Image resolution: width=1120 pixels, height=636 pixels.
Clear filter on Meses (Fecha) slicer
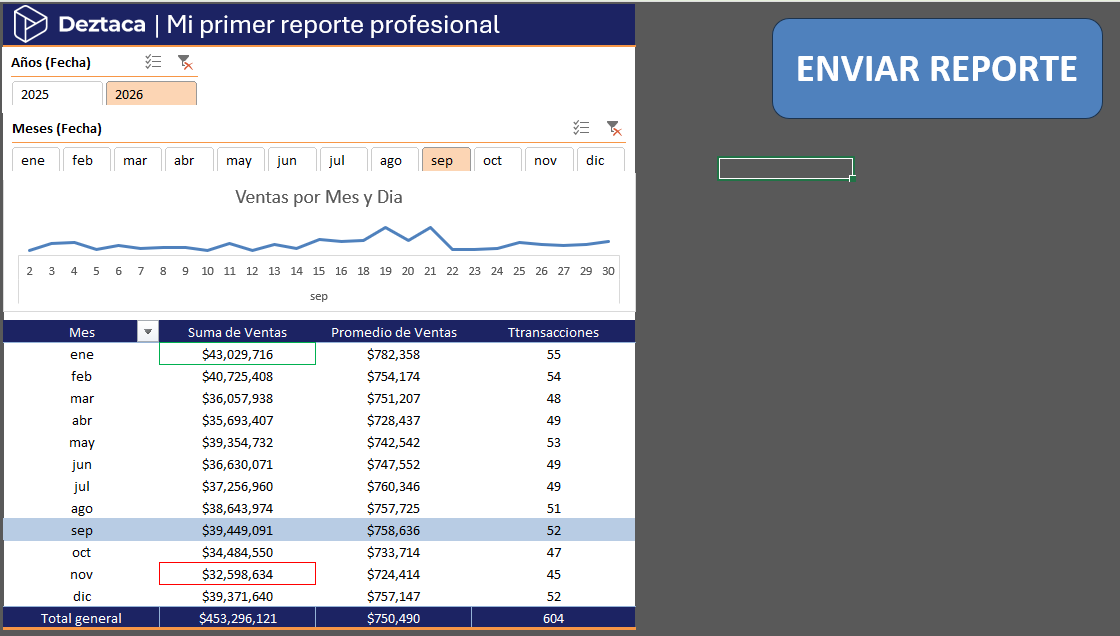(x=614, y=128)
